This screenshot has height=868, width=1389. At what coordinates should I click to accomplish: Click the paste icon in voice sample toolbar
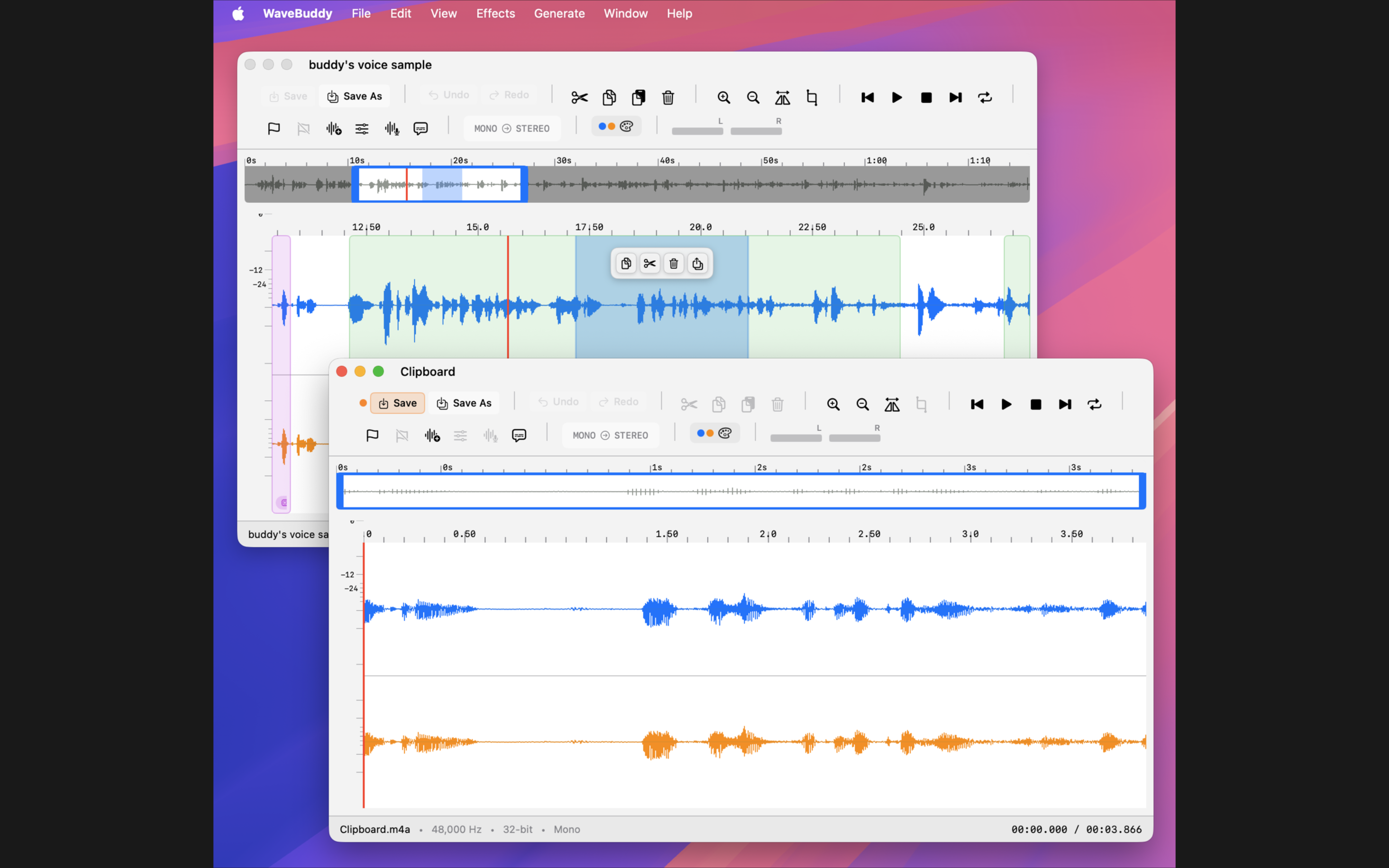(x=638, y=97)
